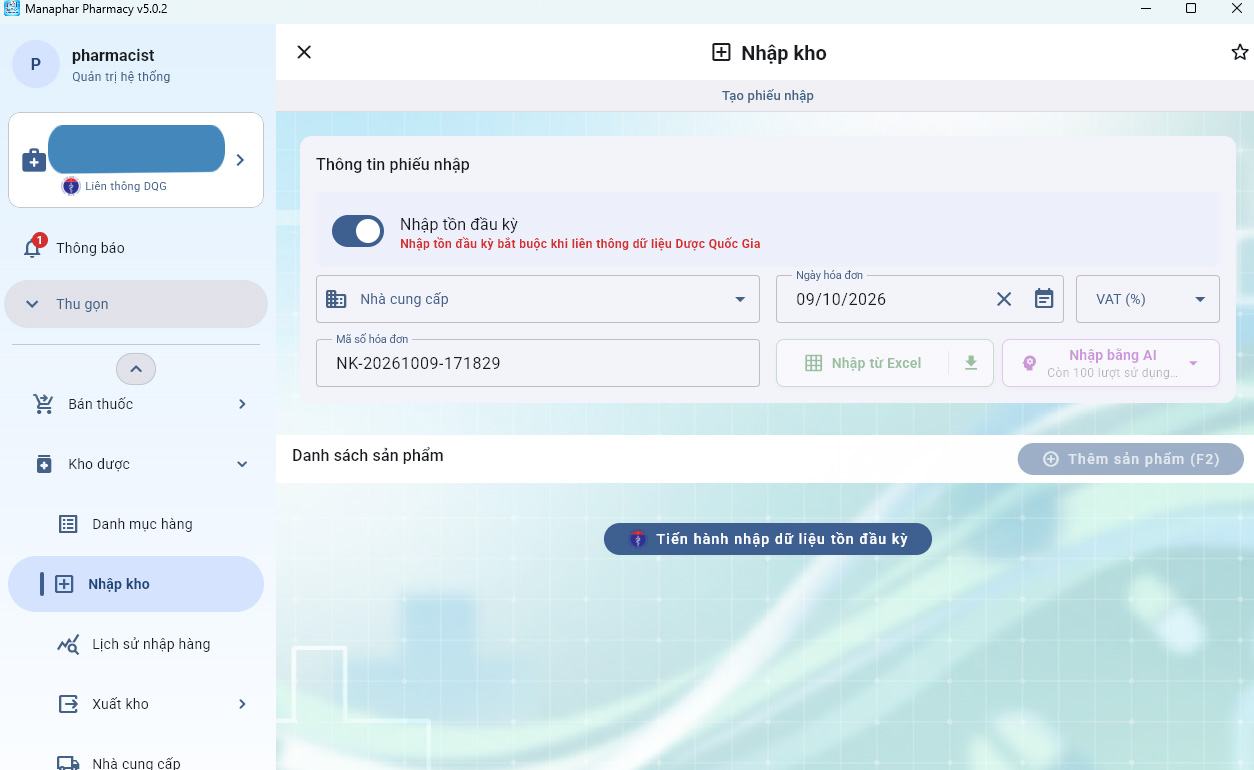1254x770 pixels.
Task: Click the Danh sách sản phẩm heading
Action: point(368,455)
